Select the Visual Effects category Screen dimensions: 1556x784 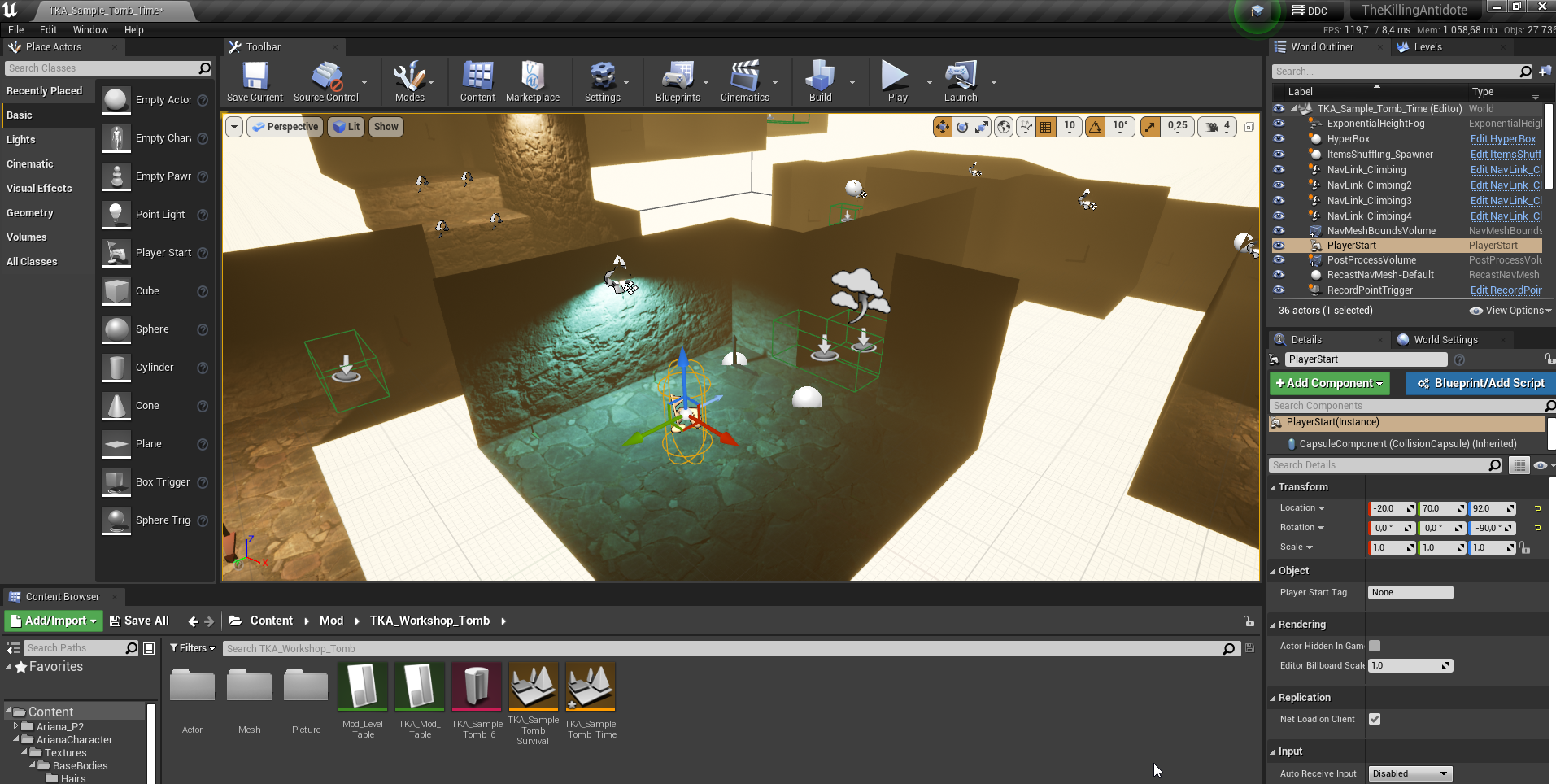(39, 189)
